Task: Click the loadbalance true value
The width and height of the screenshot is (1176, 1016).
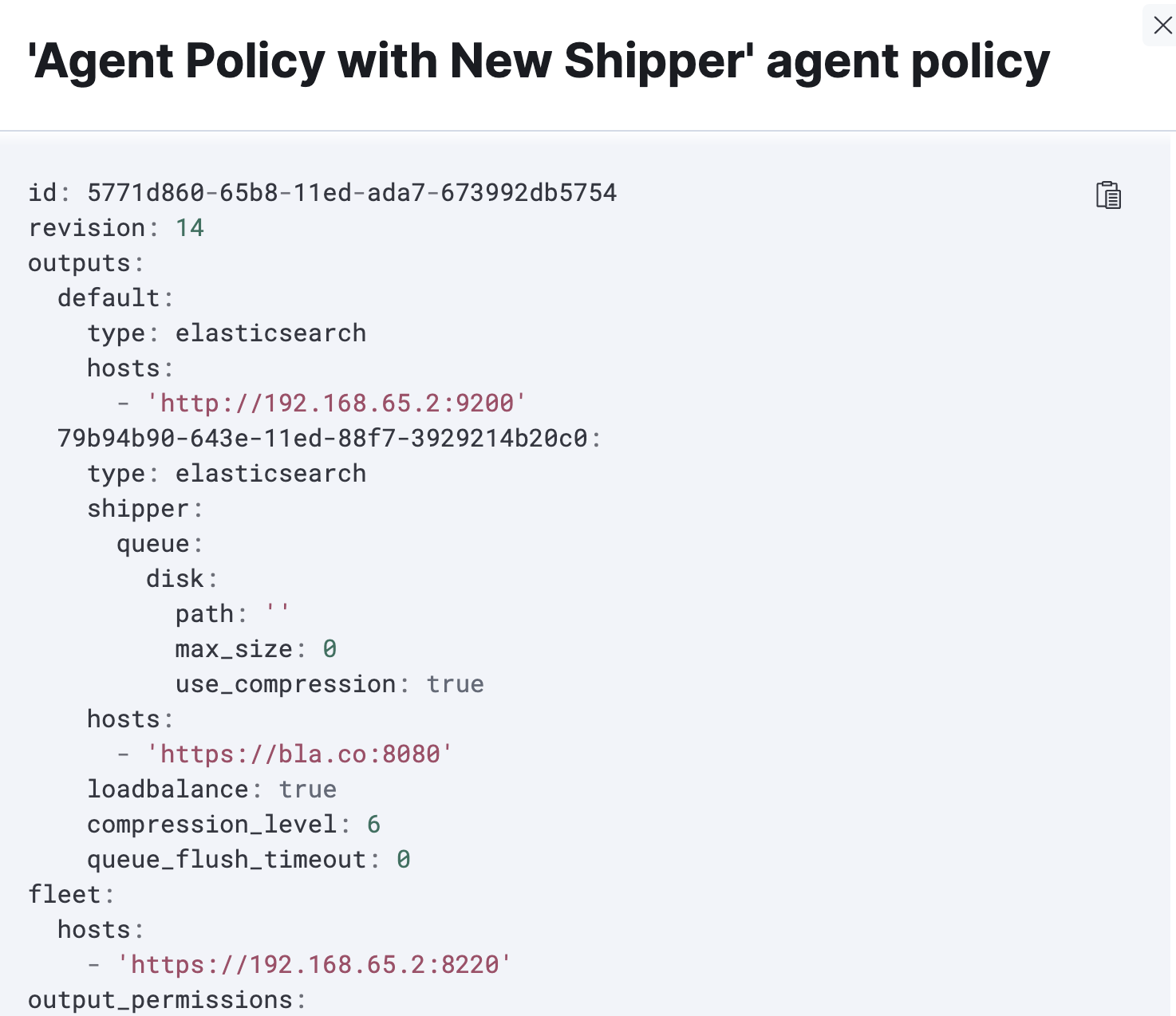Action: 307,789
